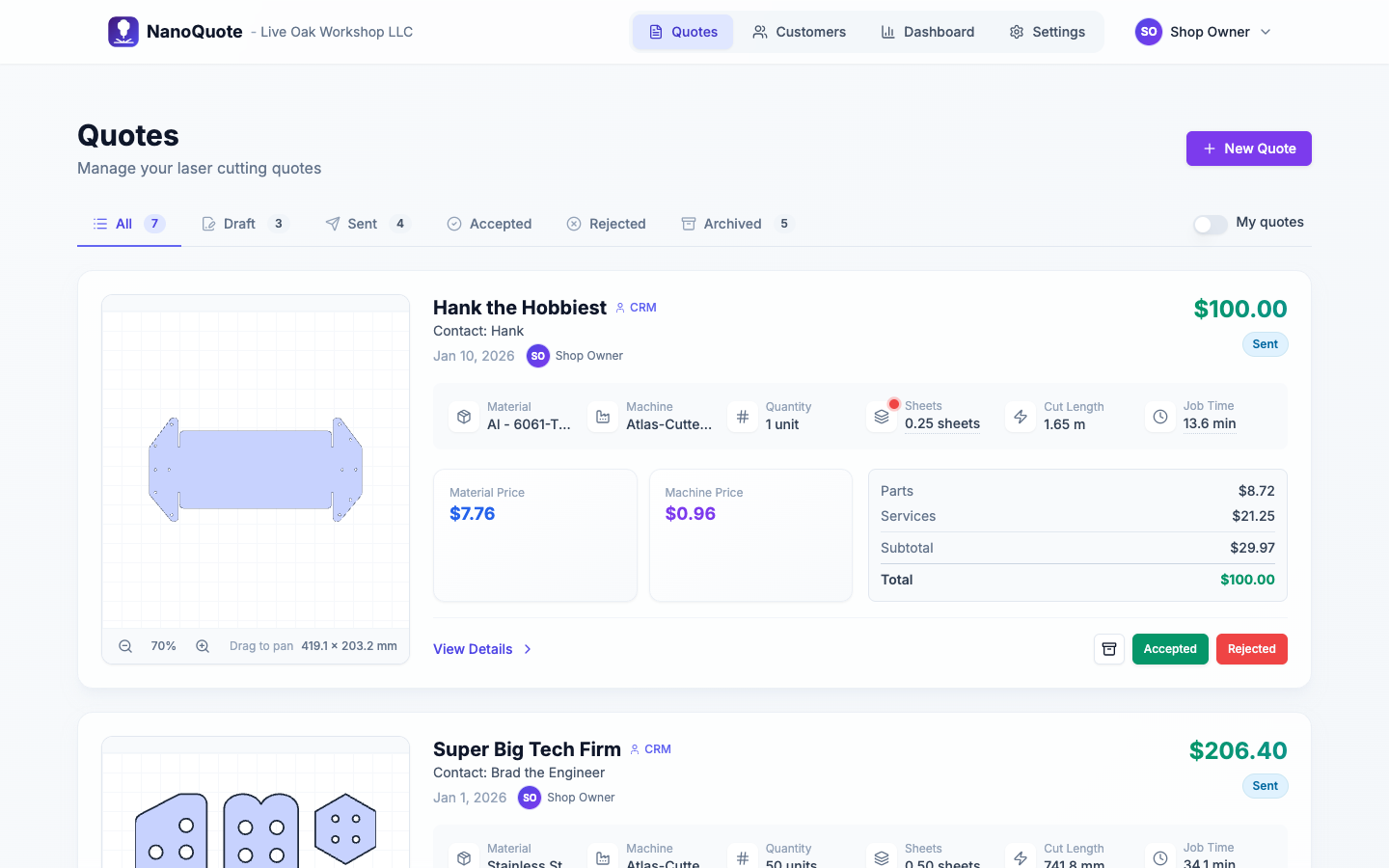Zoom in the part preview
This screenshot has width=1389, height=868.
pos(203,646)
